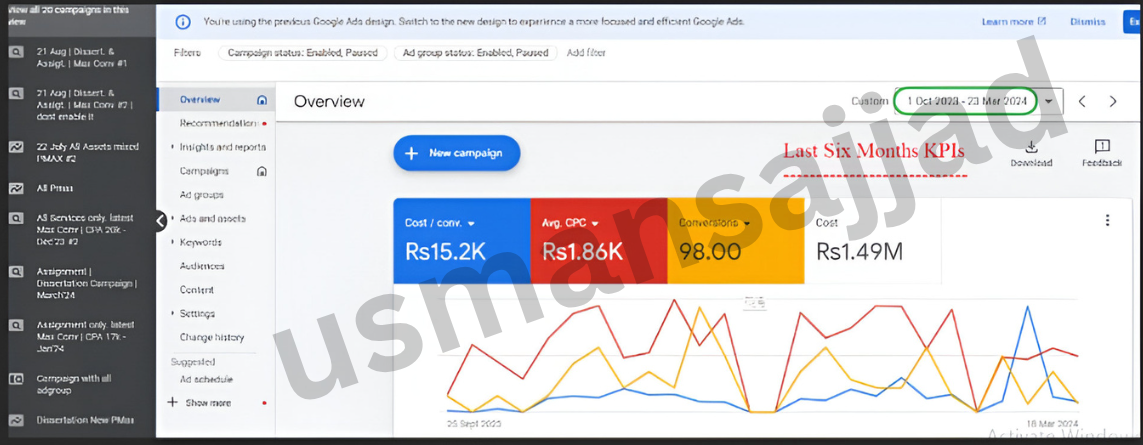Click trend icon of Dissertation New PMax

(x=16, y=421)
